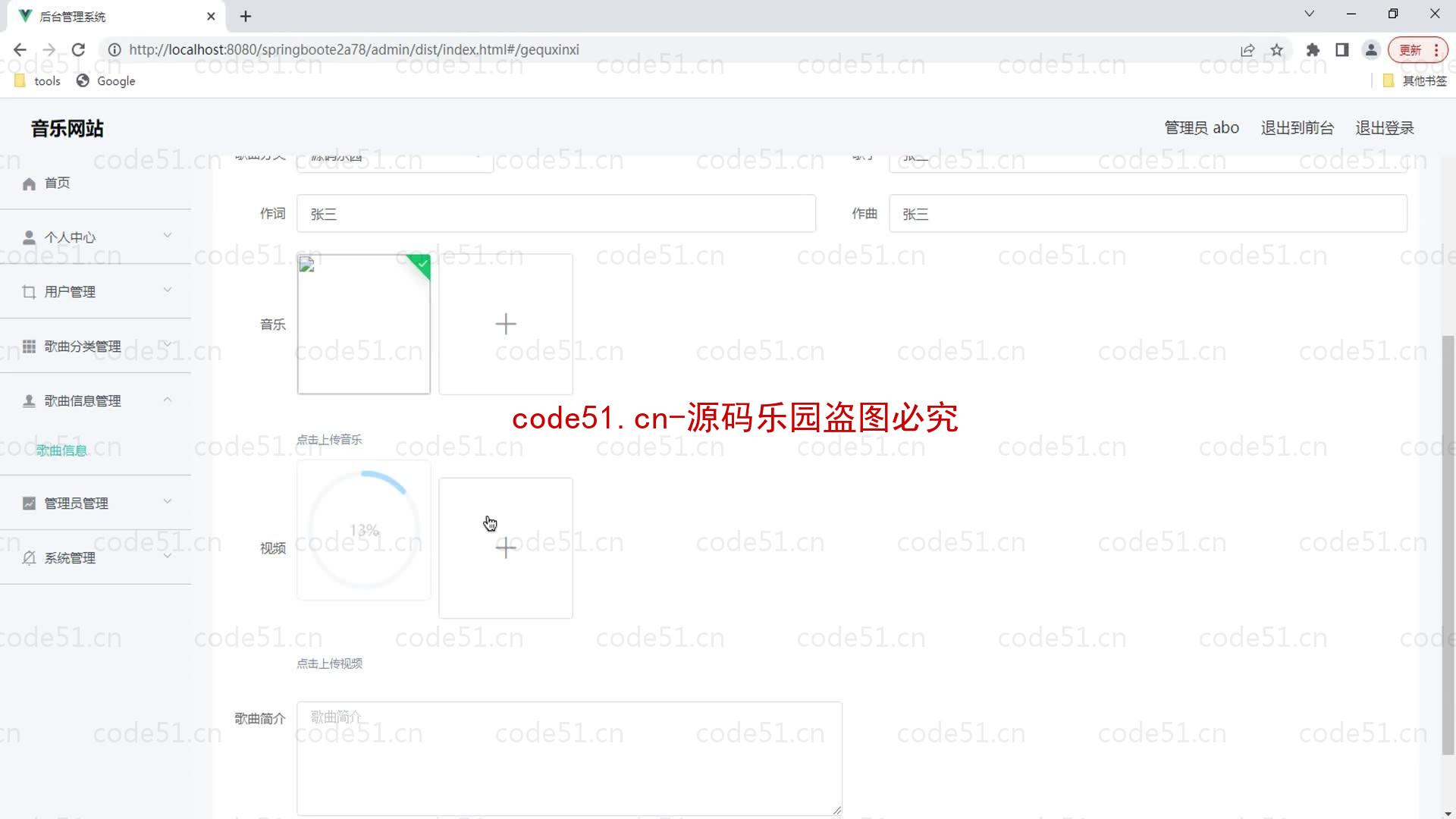Collapse the chevron next to 歌曲信息管理
The height and width of the screenshot is (819, 1456).
click(168, 400)
